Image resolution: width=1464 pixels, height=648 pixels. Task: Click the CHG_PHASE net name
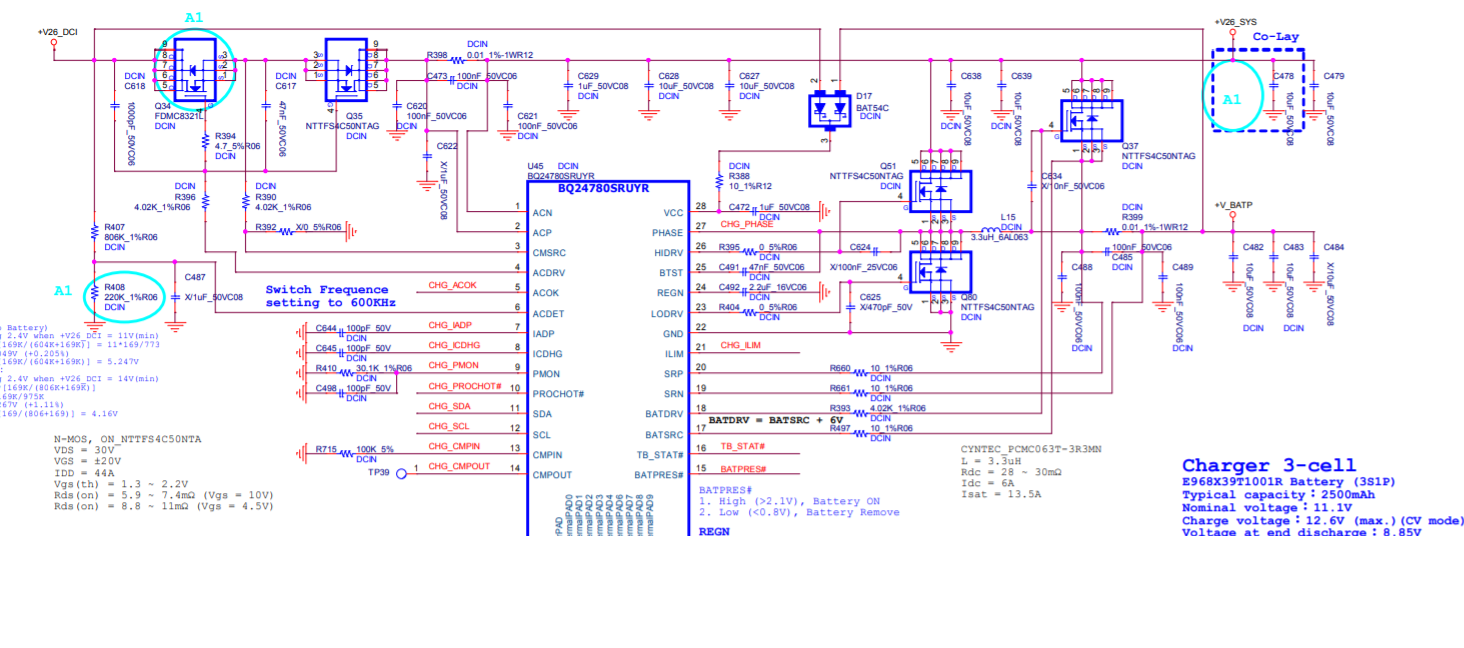[746, 225]
